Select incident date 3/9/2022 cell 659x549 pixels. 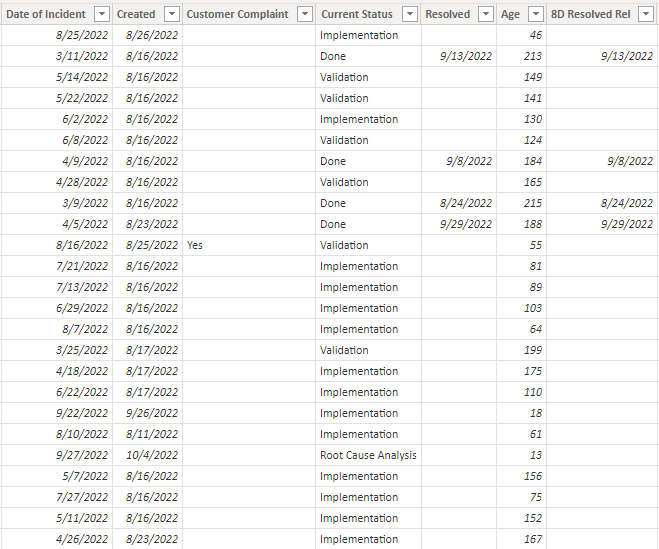tap(57, 203)
